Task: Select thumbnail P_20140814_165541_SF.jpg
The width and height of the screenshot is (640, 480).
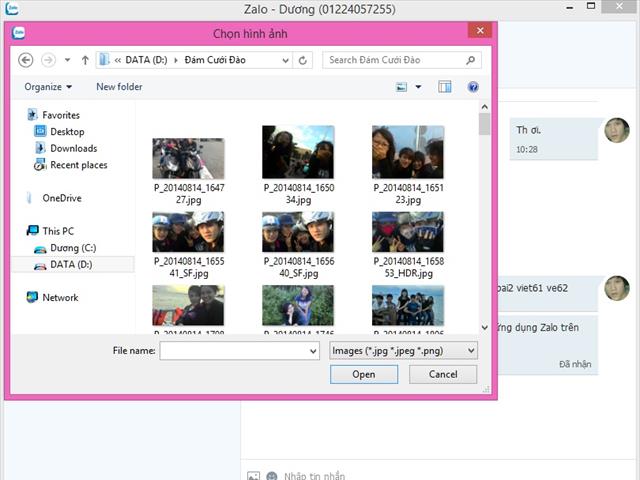Action: (188, 232)
